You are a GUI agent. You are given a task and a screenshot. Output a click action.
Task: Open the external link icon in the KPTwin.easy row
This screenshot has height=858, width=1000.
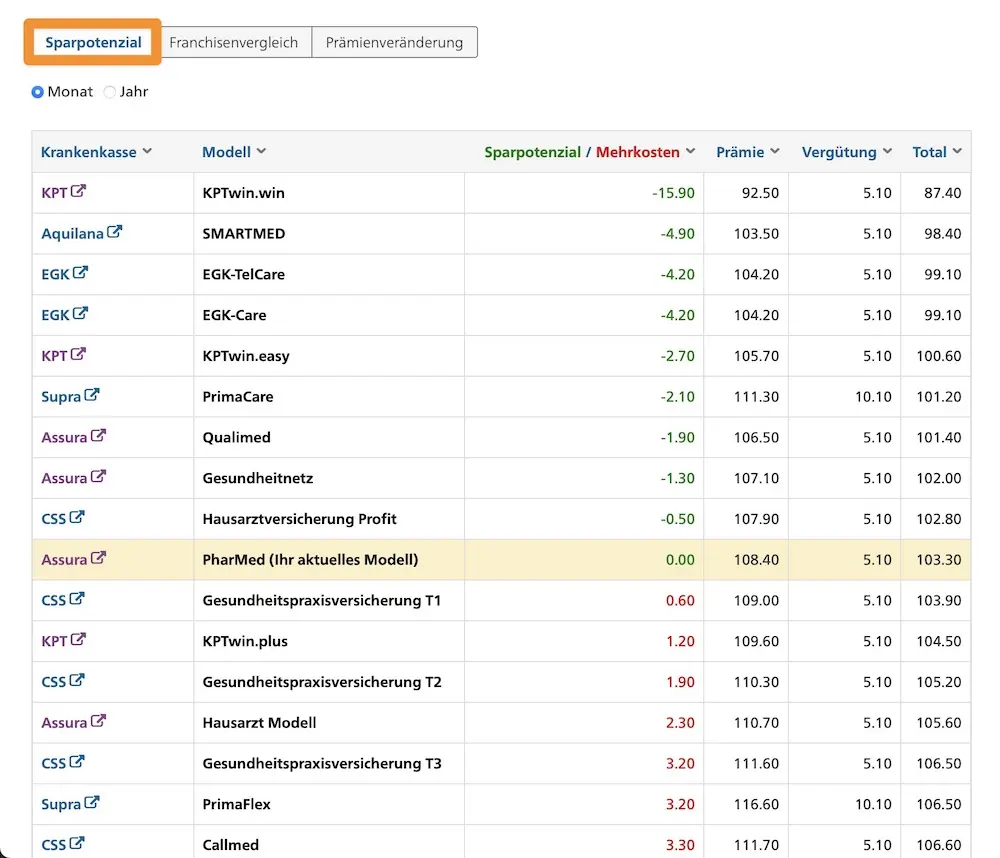pos(78,355)
